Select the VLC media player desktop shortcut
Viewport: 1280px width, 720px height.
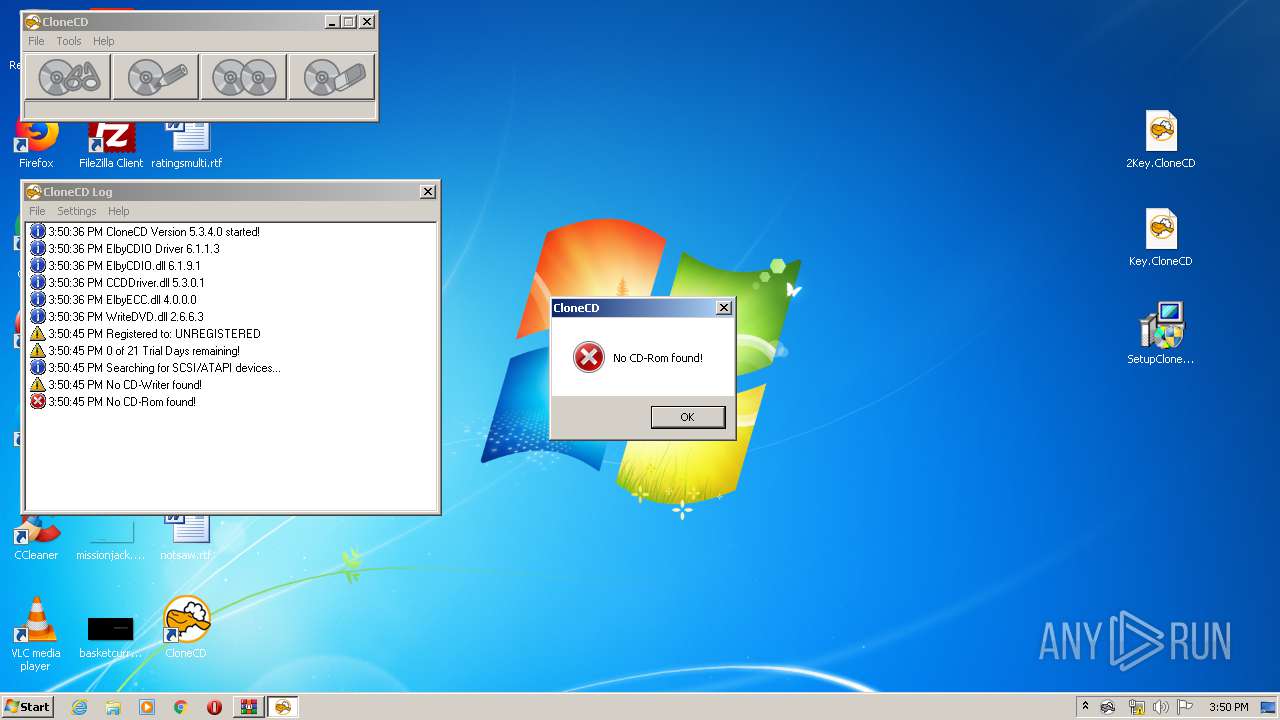tap(36, 635)
